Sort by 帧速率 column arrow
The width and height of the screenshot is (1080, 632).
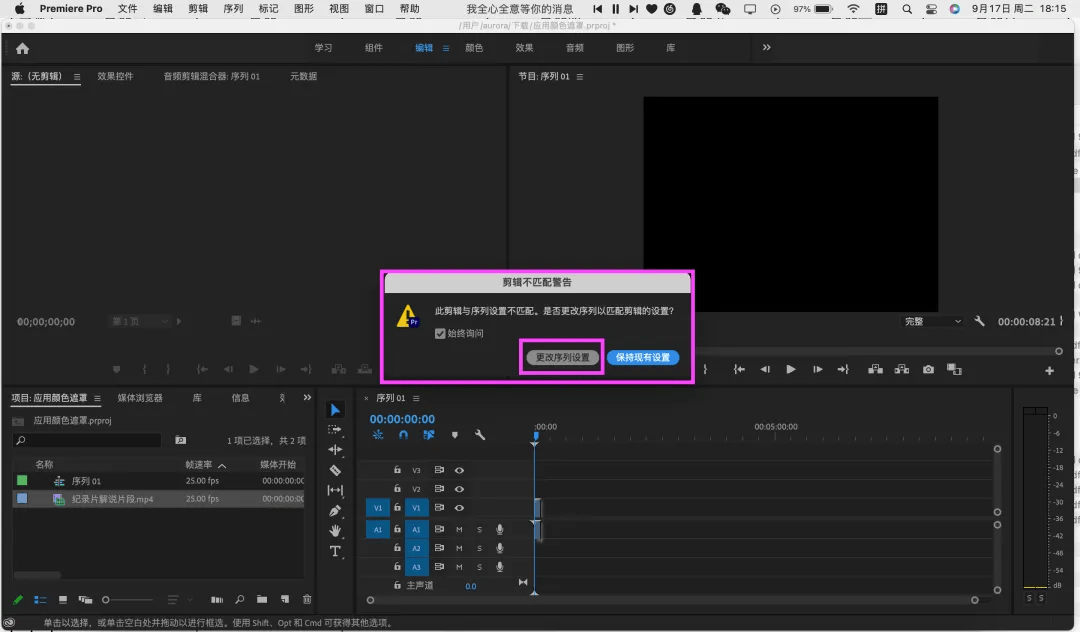tap(222, 465)
